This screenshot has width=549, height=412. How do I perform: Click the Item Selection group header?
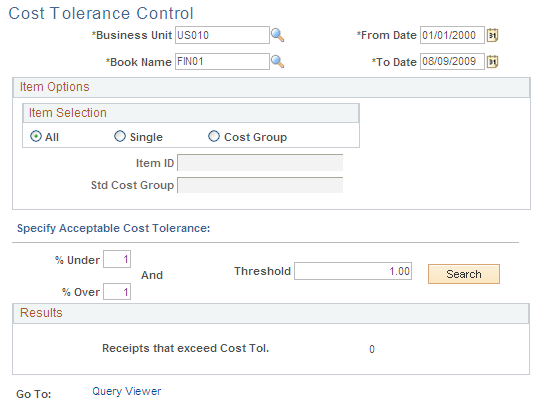(x=191, y=113)
